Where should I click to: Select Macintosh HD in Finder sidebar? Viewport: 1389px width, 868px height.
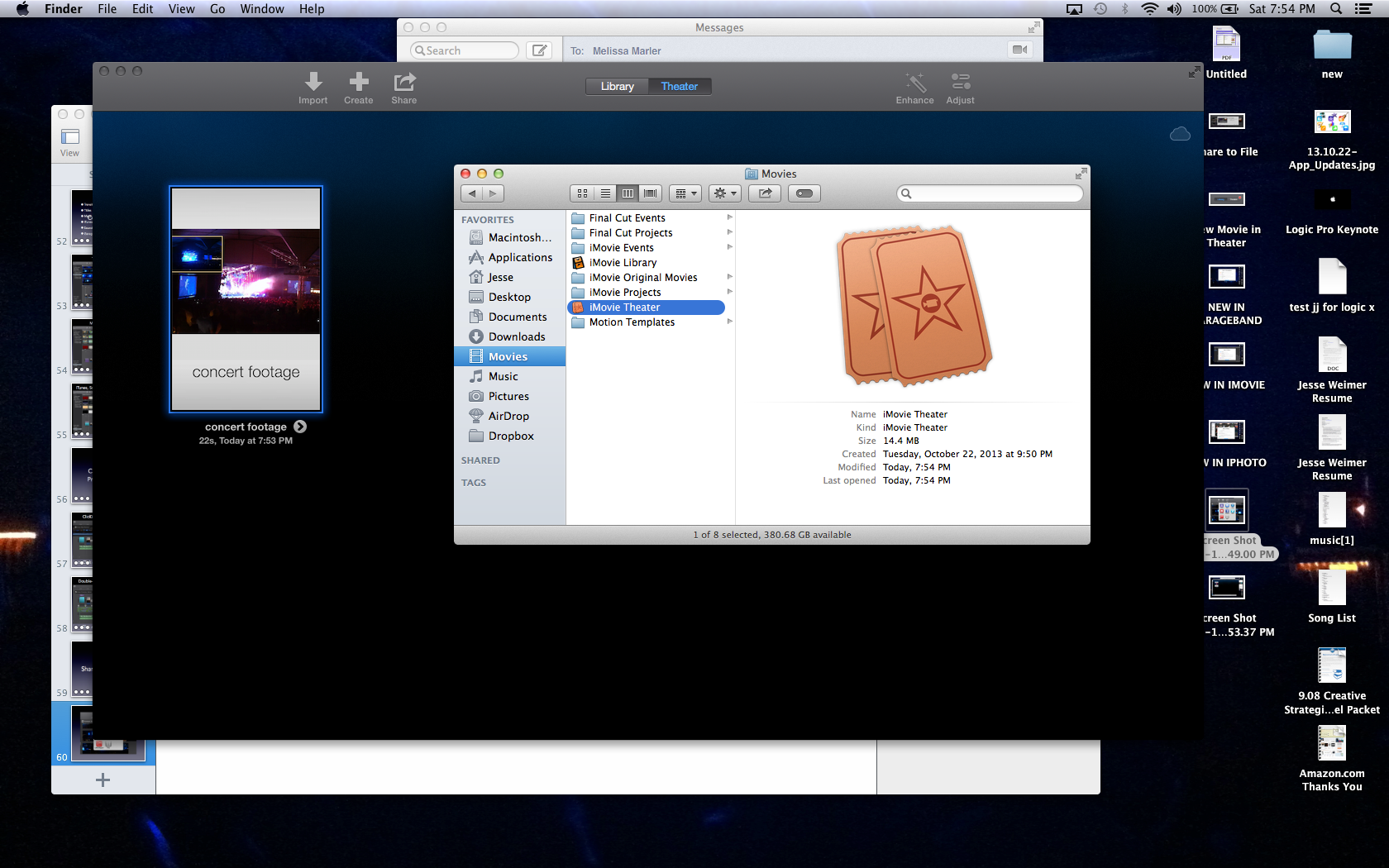[510, 237]
